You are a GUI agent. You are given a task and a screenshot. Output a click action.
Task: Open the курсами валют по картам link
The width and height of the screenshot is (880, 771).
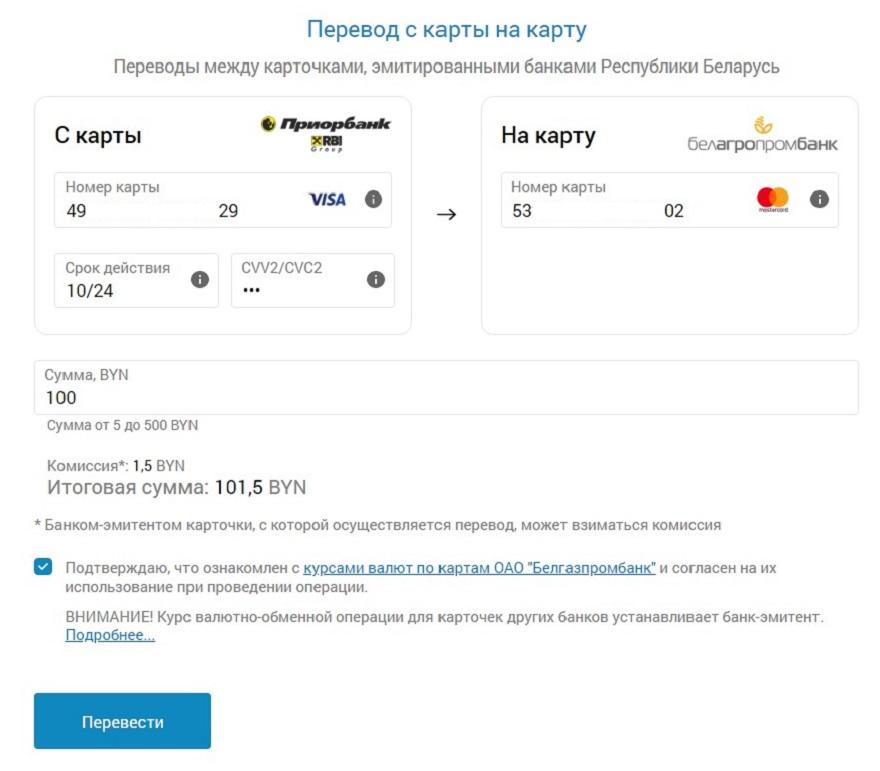479,568
